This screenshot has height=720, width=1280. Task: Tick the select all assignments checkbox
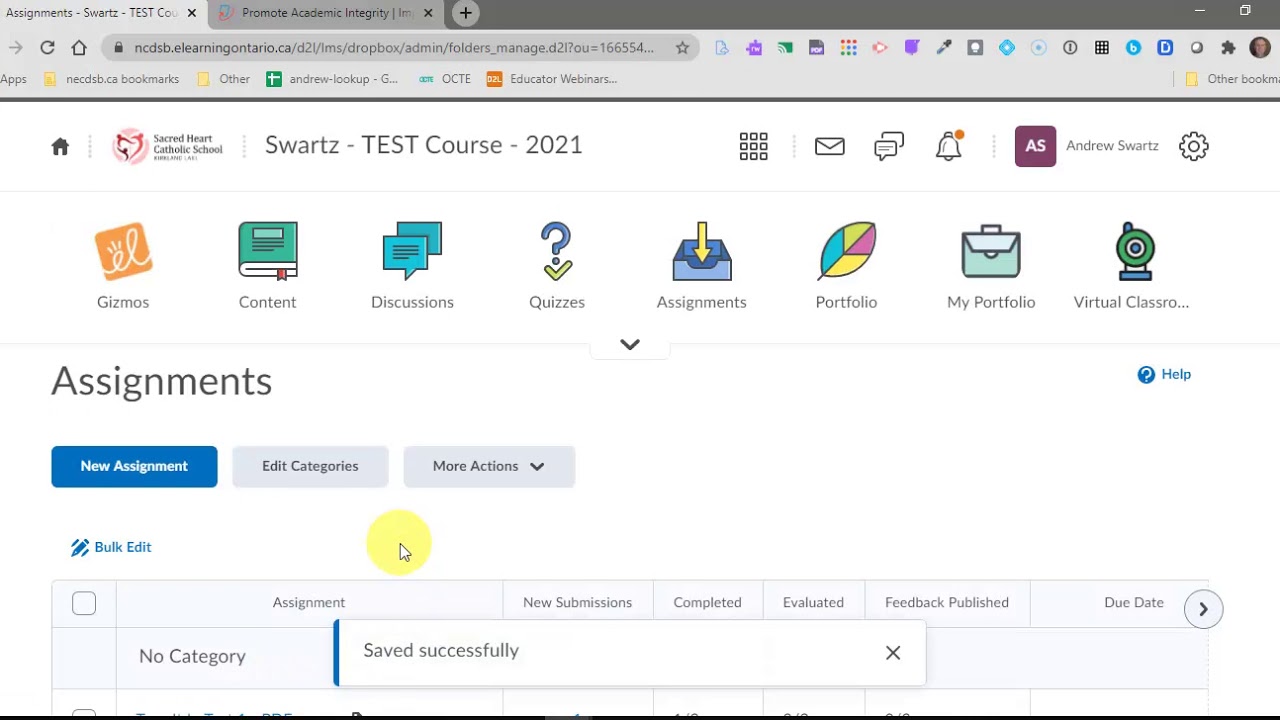click(84, 603)
